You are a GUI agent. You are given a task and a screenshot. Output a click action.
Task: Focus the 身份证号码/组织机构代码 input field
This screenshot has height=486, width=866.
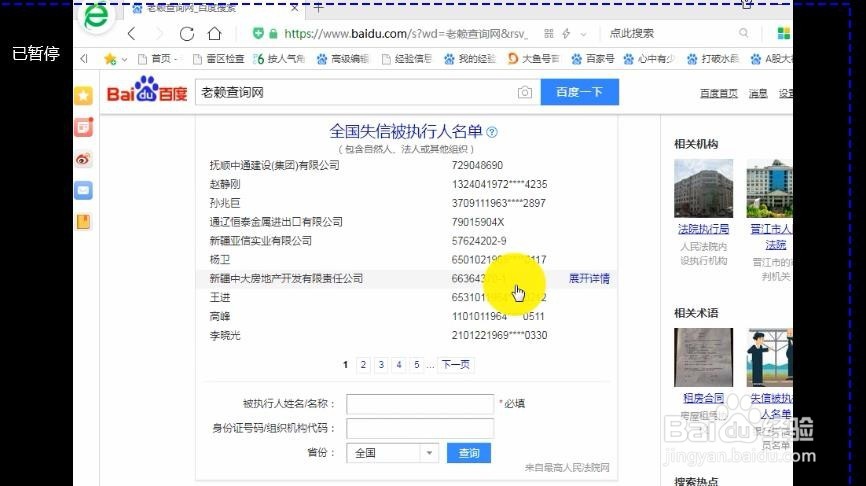(420, 428)
